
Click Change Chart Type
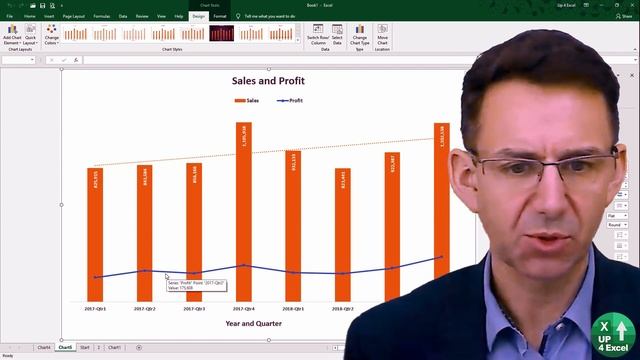click(x=360, y=35)
